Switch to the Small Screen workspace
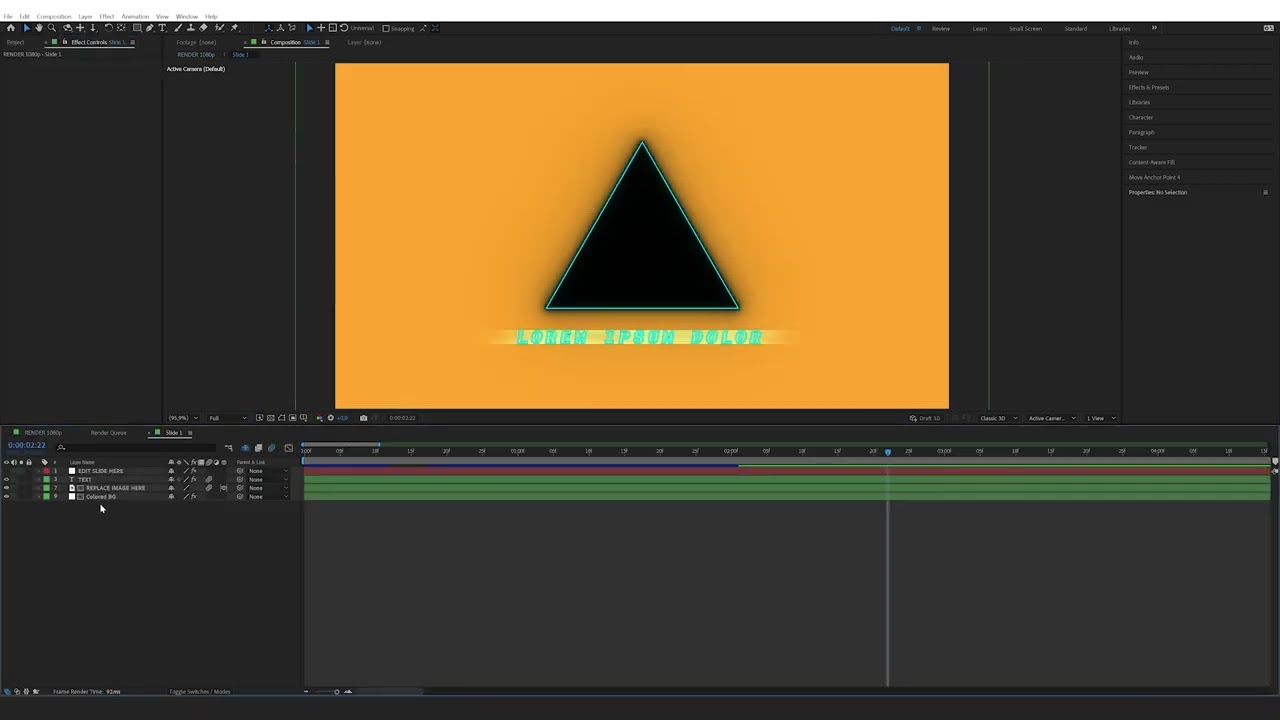1280x720 pixels. tap(1025, 28)
